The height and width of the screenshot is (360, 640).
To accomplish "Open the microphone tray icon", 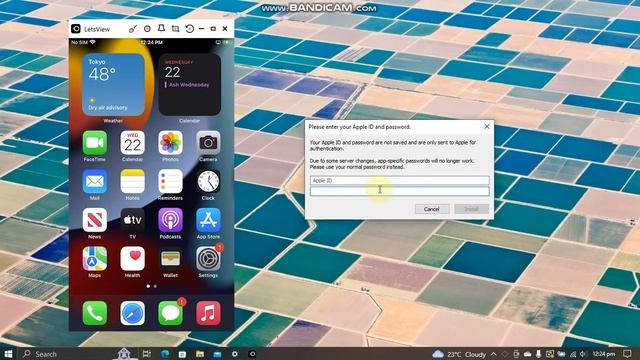I will pyautogui.click(x=538, y=354).
